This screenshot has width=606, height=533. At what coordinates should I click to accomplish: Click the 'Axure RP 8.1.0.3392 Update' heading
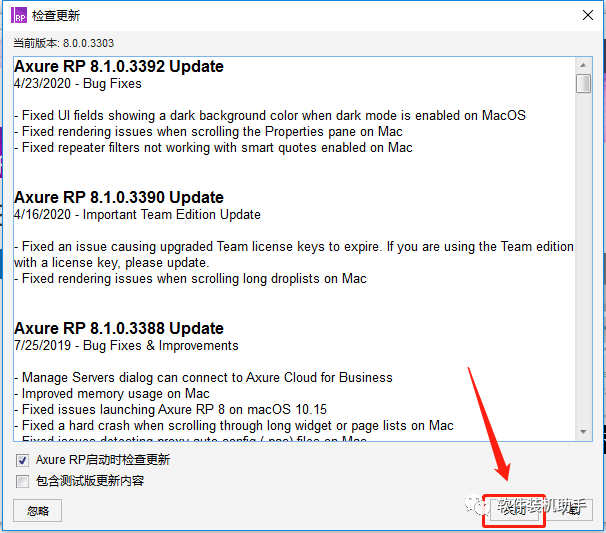click(119, 66)
